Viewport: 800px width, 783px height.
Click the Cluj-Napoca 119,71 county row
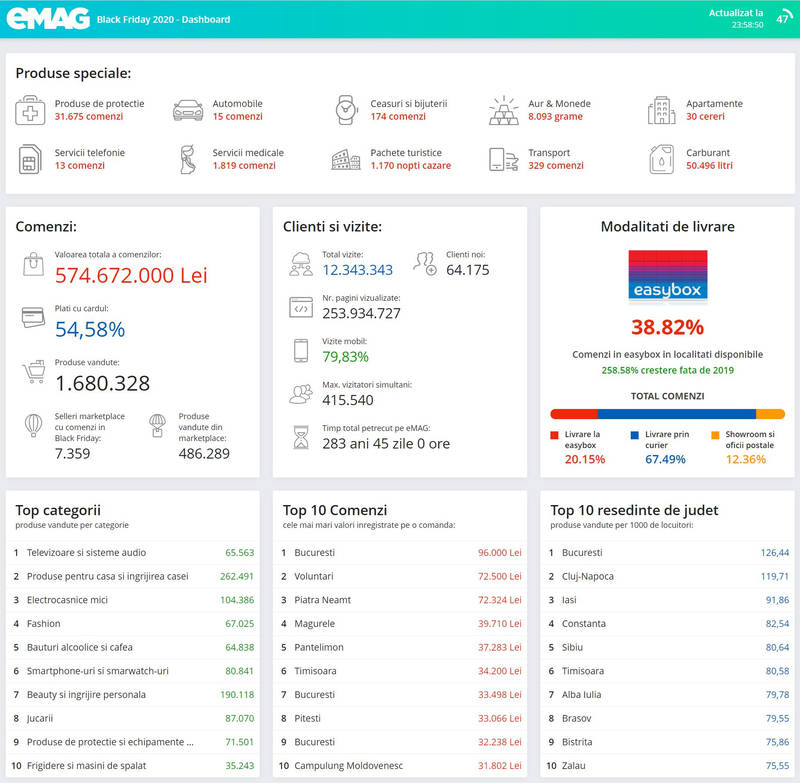point(667,576)
